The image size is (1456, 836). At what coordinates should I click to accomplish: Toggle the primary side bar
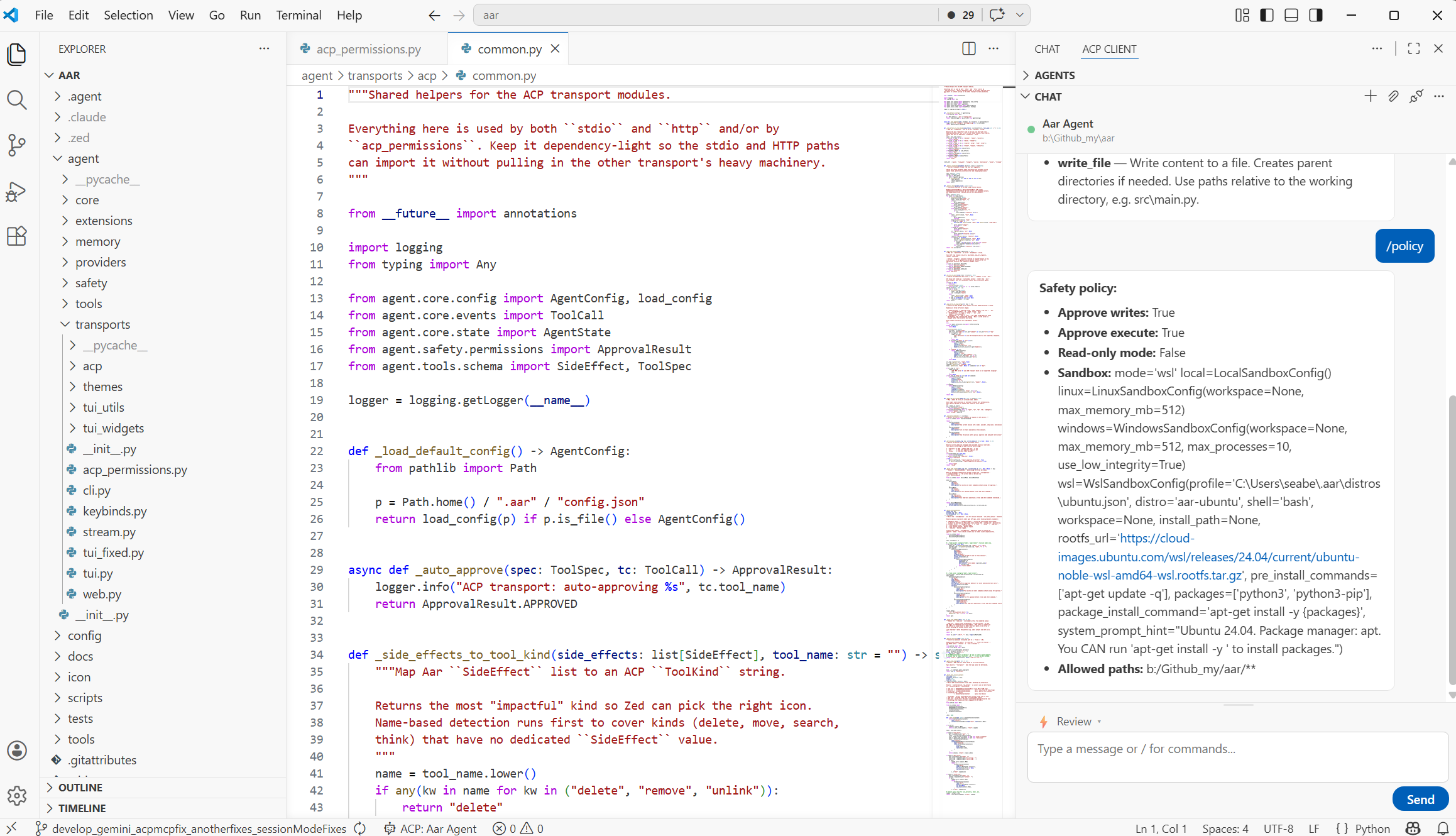click(1267, 15)
